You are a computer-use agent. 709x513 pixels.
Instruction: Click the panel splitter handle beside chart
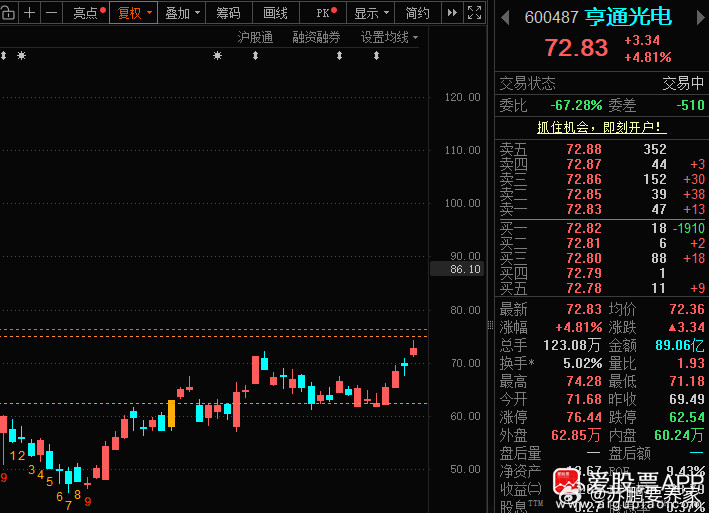(x=491, y=325)
